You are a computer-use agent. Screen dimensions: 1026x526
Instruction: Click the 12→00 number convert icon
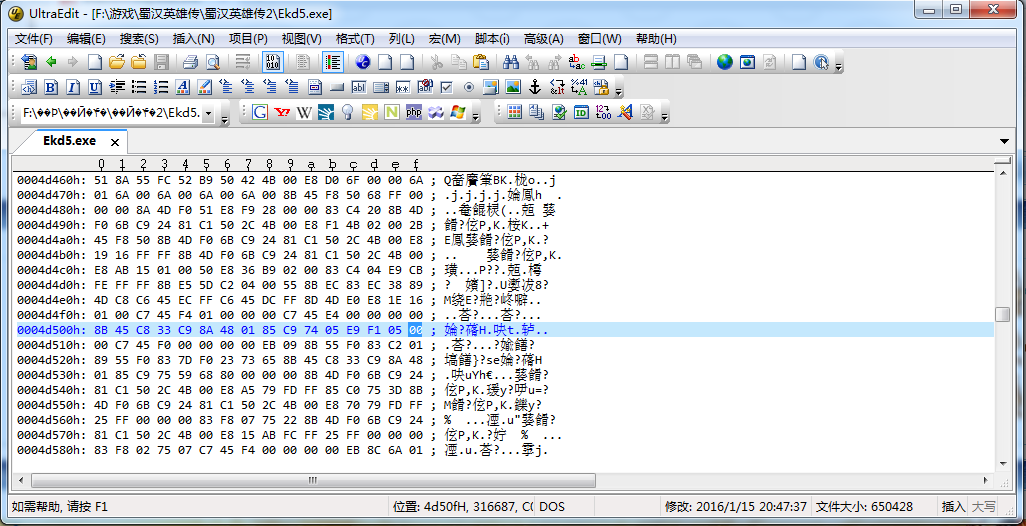coord(603,113)
